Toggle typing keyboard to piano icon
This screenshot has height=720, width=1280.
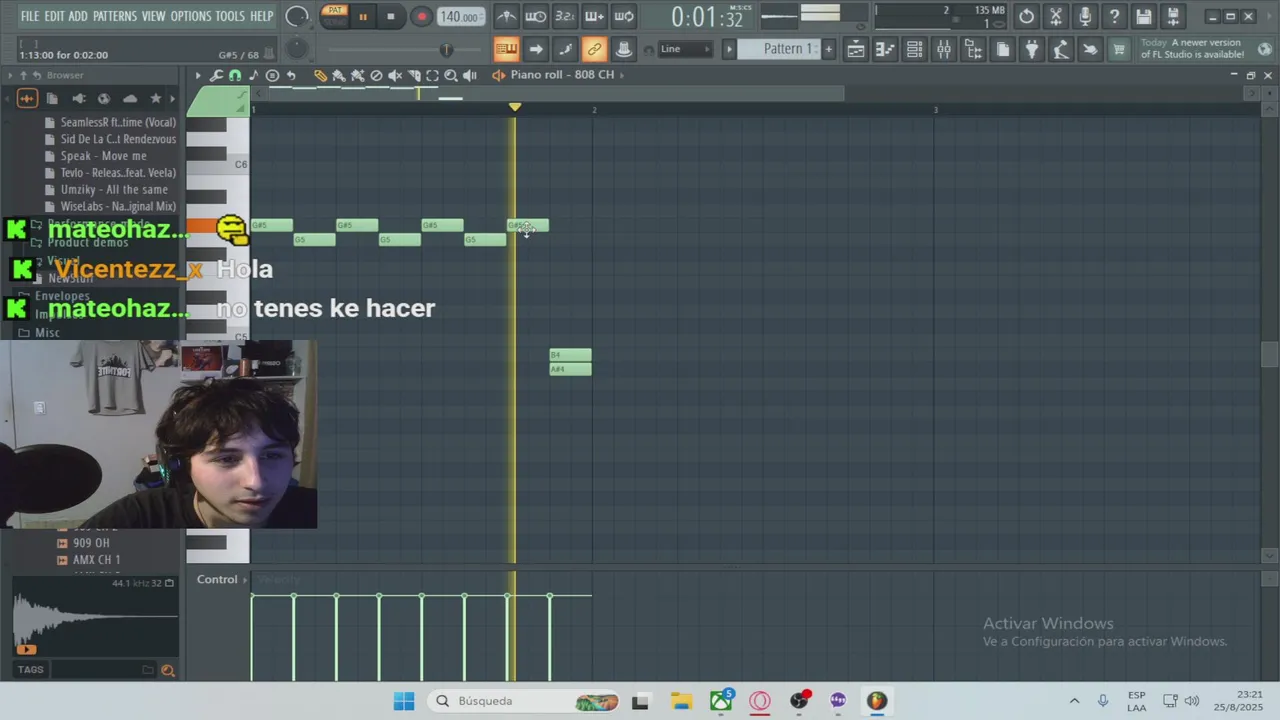pos(506,49)
